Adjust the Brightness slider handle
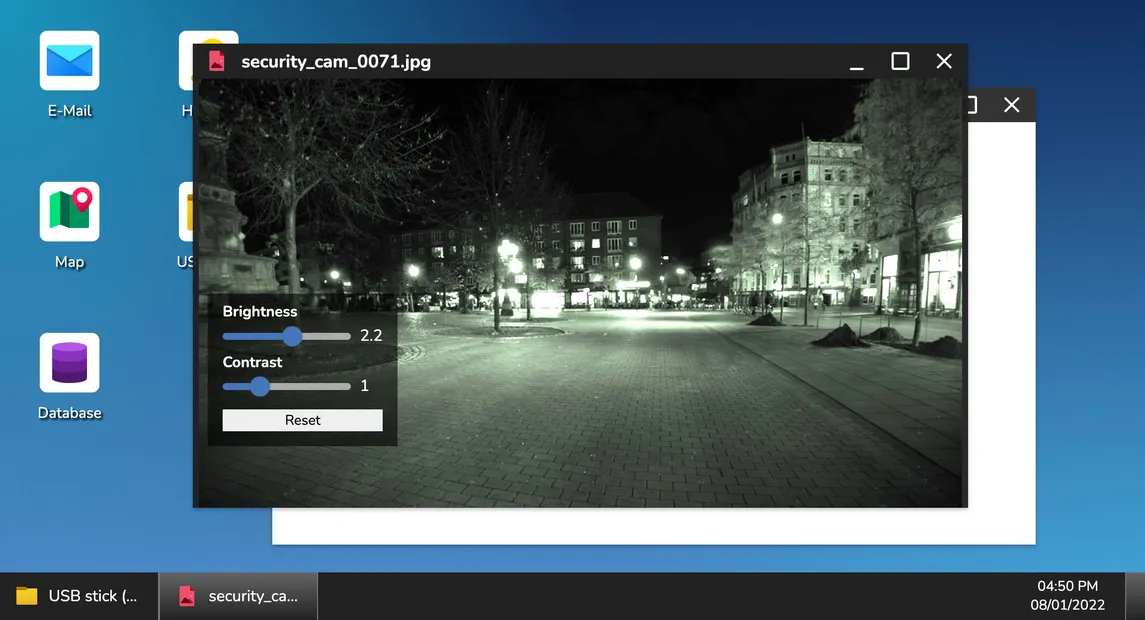This screenshot has height=620, width=1145. tap(292, 336)
